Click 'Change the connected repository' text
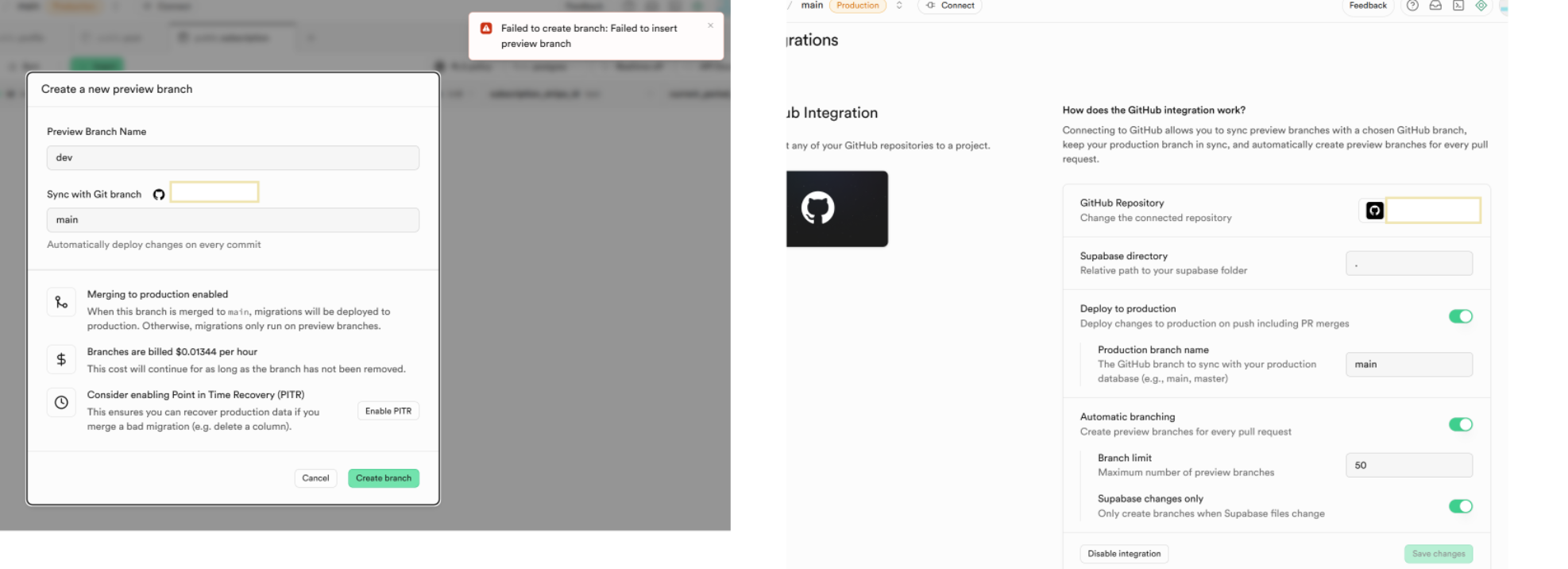The width and height of the screenshot is (1568, 569). pyautogui.click(x=1156, y=218)
